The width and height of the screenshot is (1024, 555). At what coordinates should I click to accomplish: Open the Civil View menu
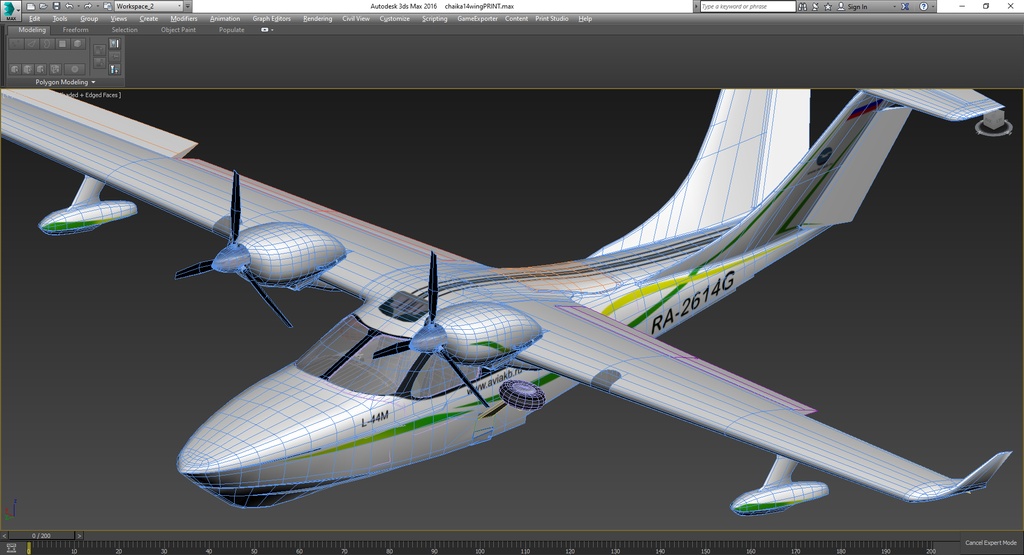[x=356, y=19]
